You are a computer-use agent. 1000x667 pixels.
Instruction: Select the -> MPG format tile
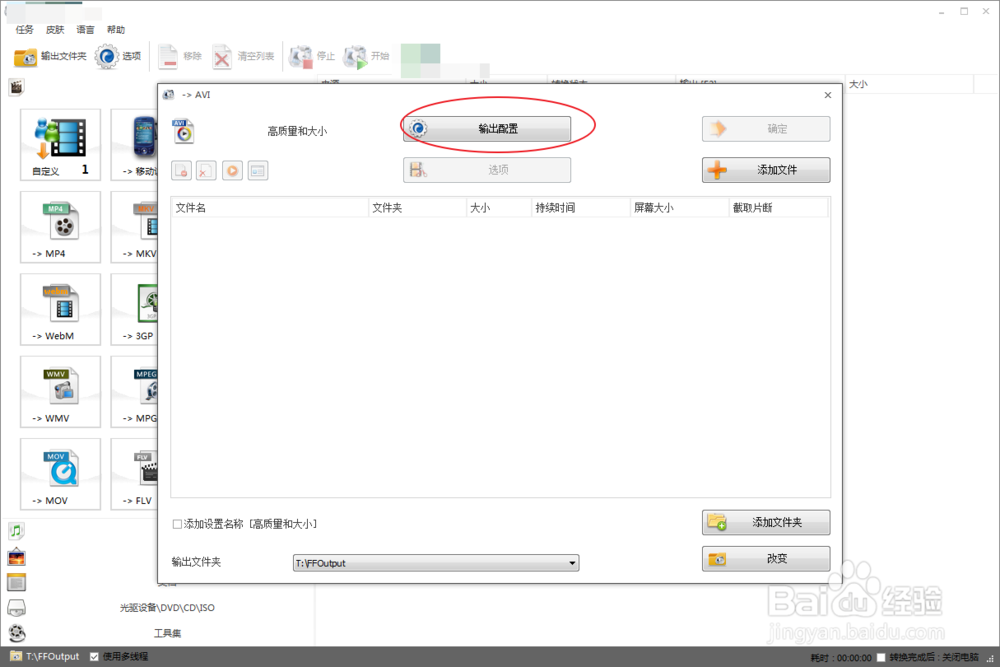135,392
